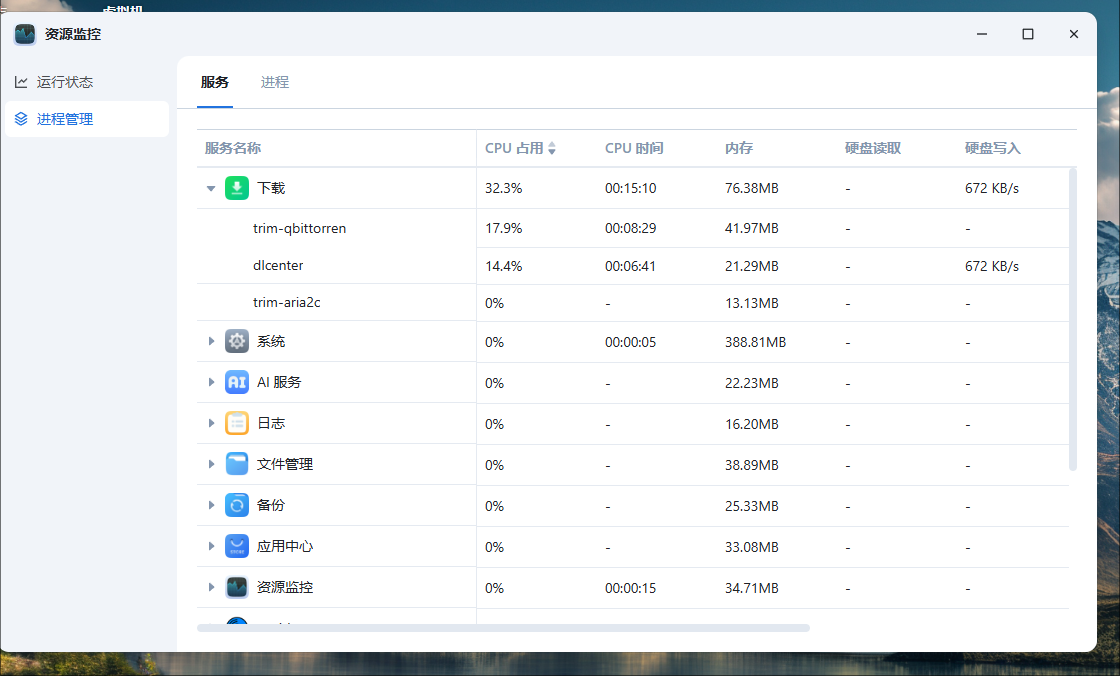
Task: Click the 应用中心 store icon
Action: (x=236, y=546)
